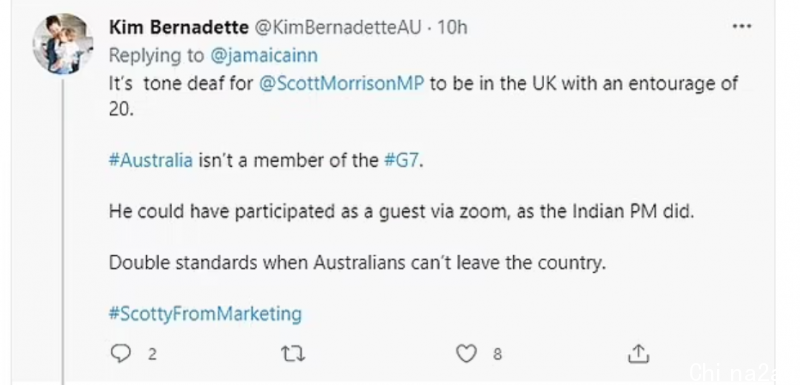The height and width of the screenshot is (385, 800).
Task: Open the #Australia hashtag
Action: pos(151,161)
